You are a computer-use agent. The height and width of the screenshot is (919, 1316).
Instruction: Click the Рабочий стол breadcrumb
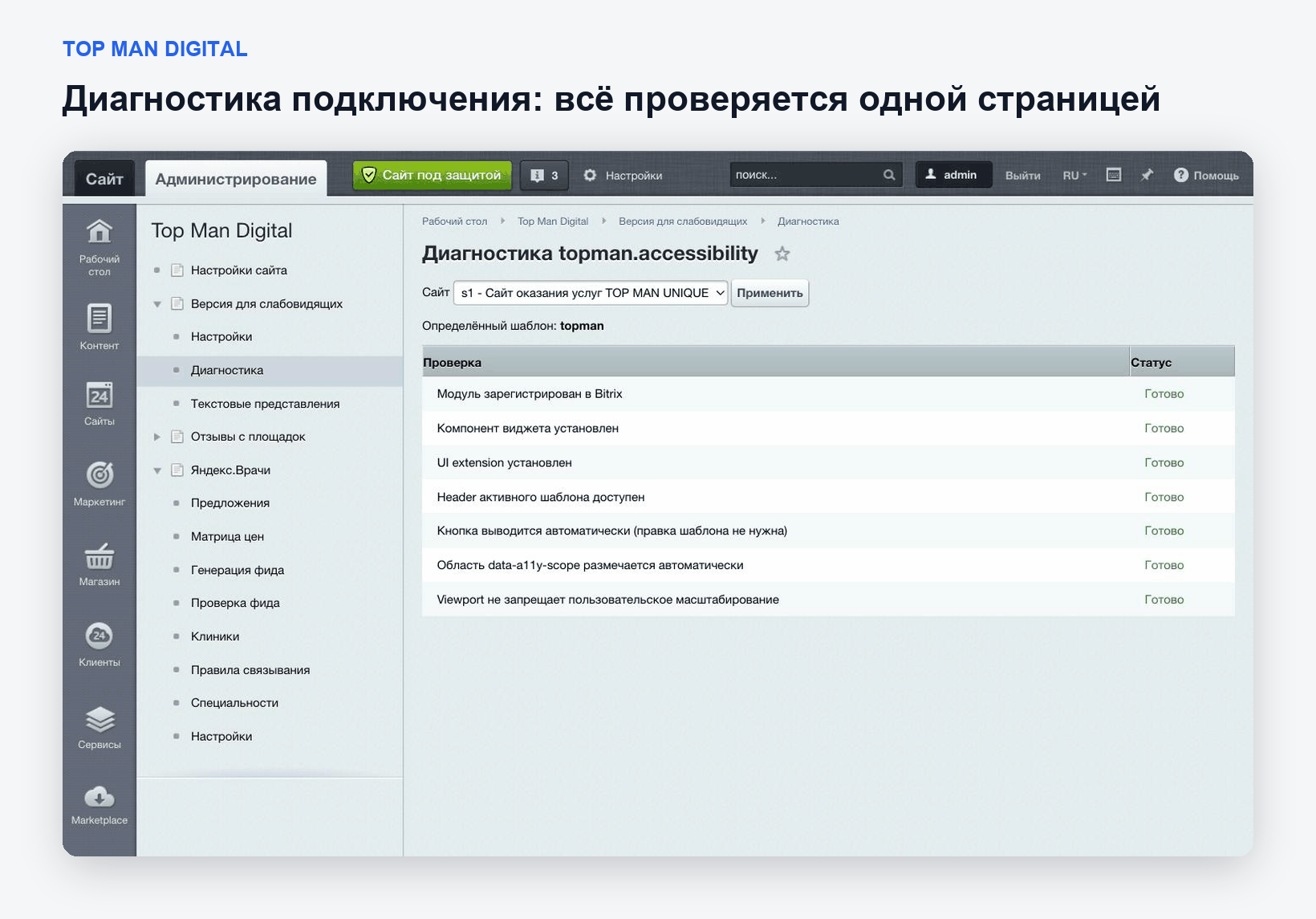coord(454,222)
